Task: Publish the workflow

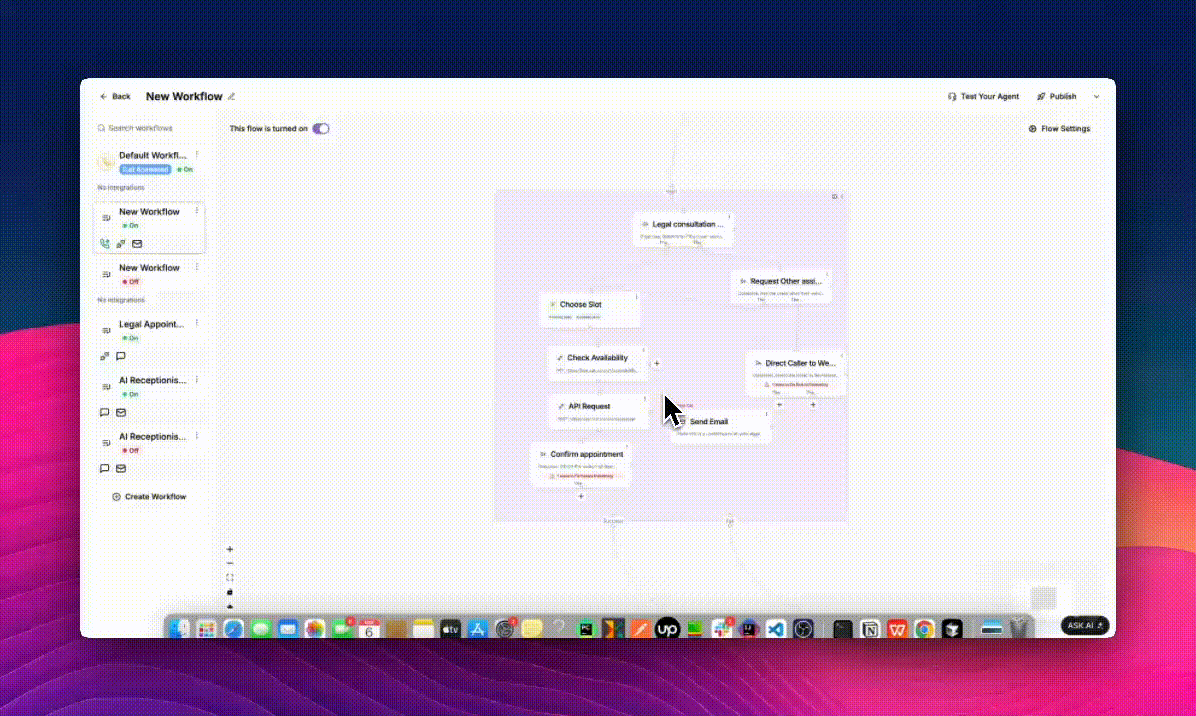Action: tap(1056, 96)
